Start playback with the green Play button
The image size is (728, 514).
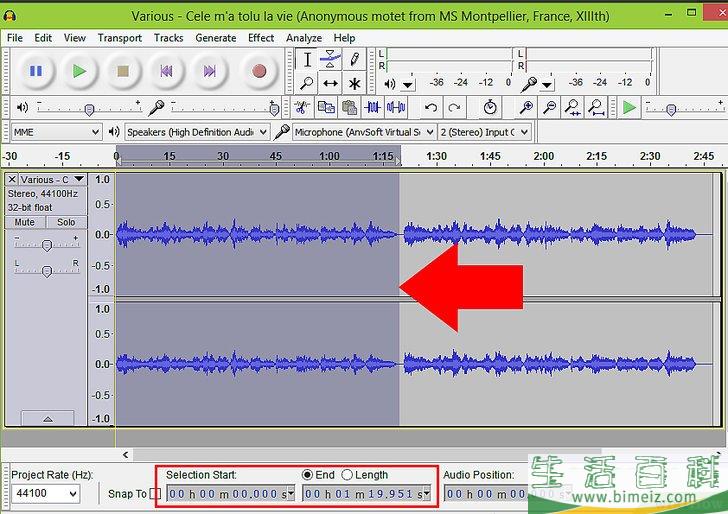pyautogui.click(x=79, y=71)
